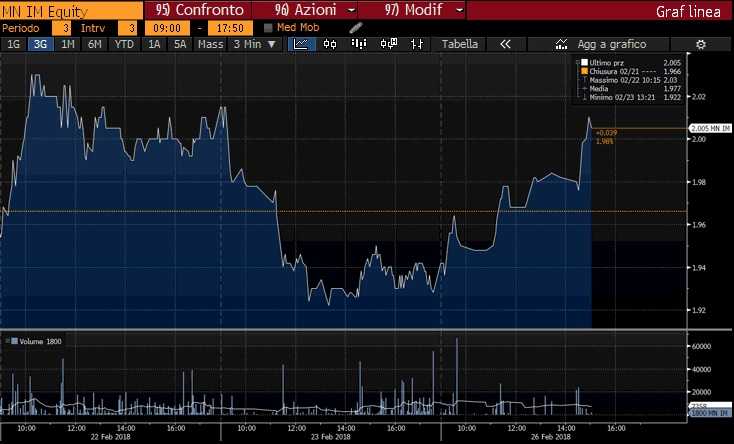734x444 pixels.
Task: Click the 1800 MN IM volume tag
Action: point(710,413)
